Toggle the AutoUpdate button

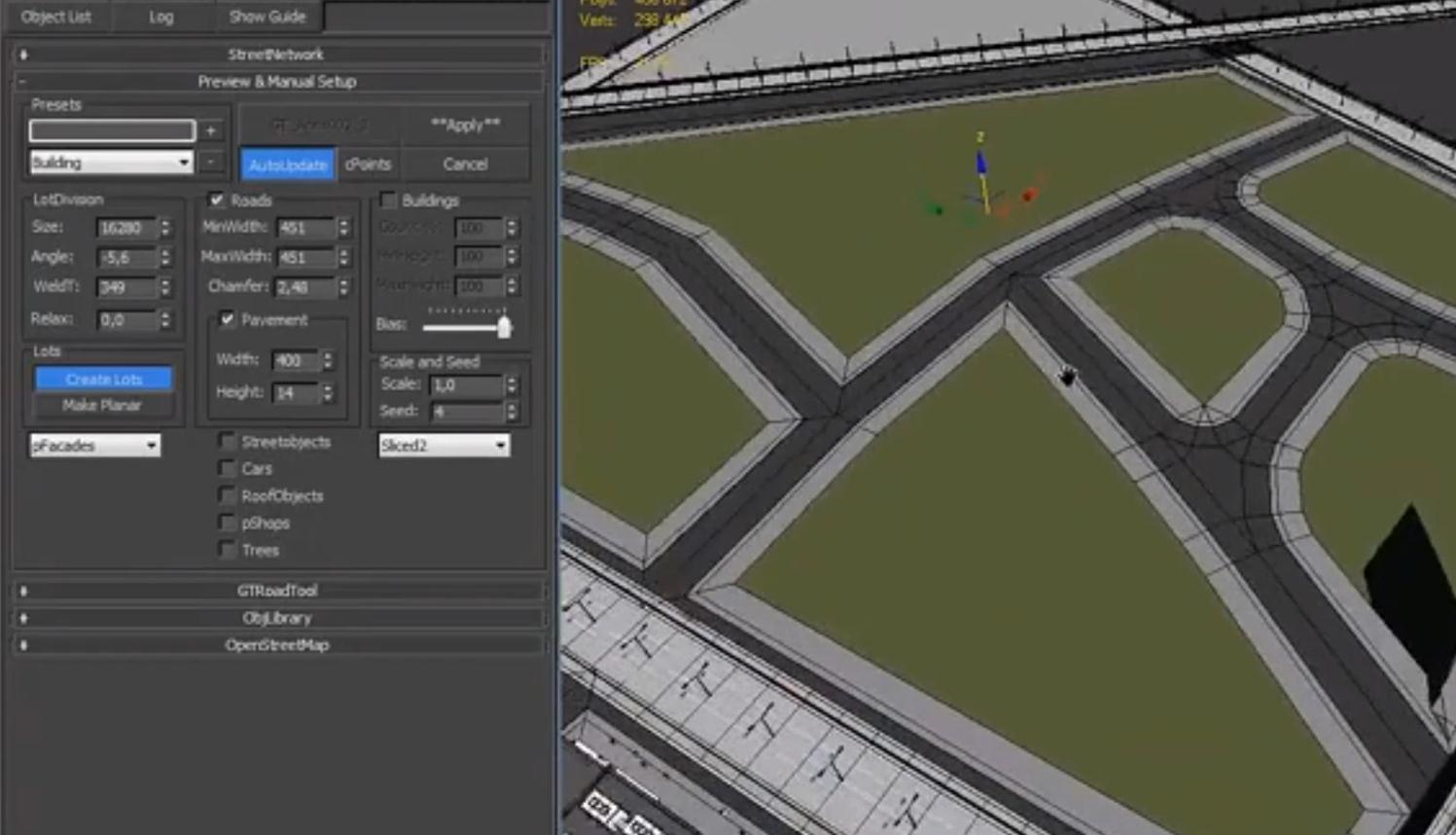288,164
